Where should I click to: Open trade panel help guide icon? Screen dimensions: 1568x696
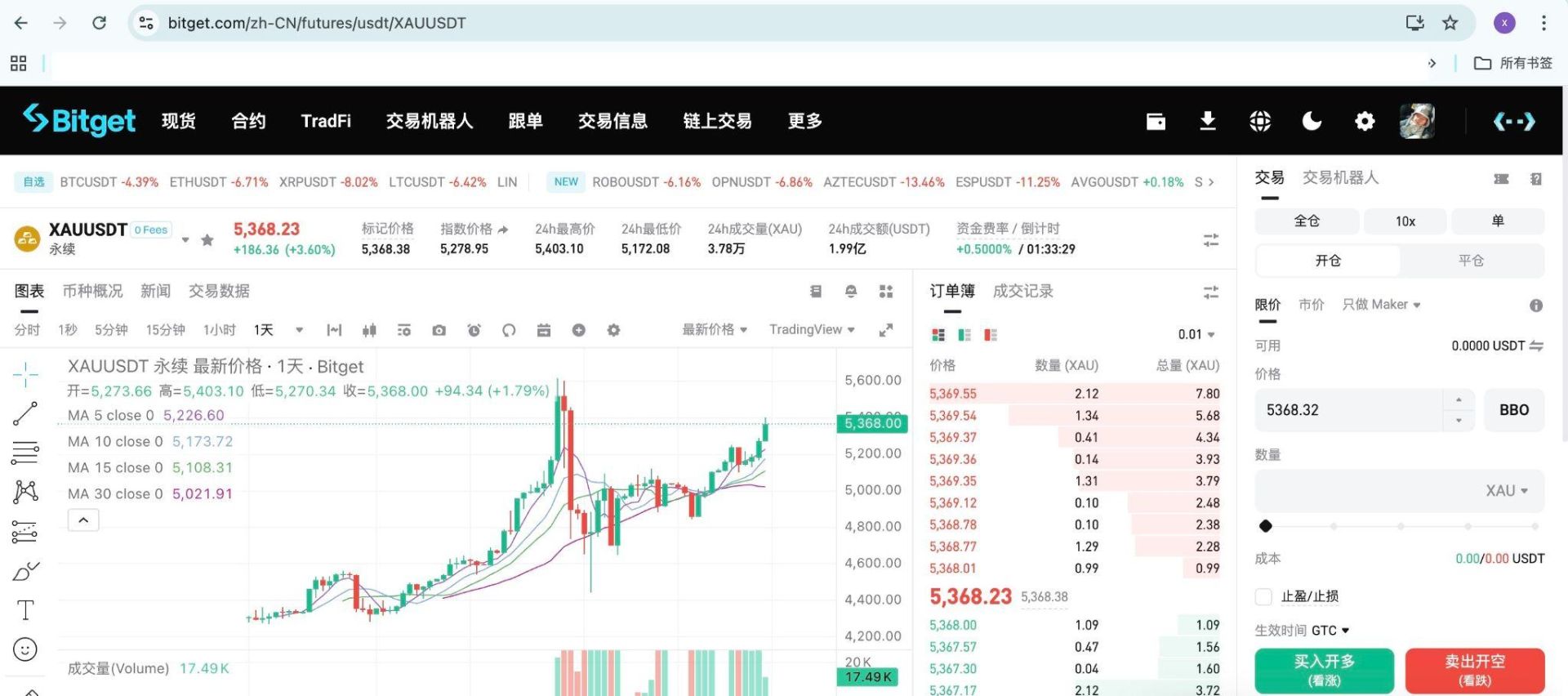(x=1536, y=179)
